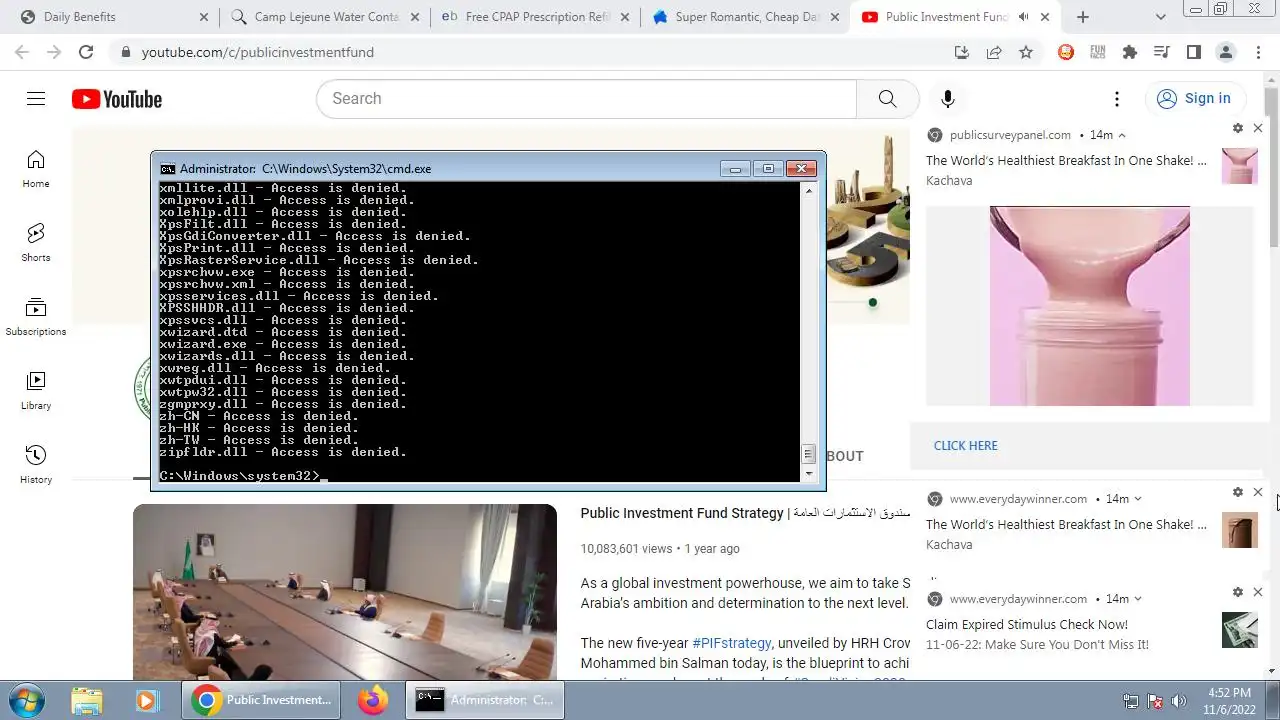This screenshot has width=1280, height=720.
Task: Open Subscriptions in YouTube sidebar
Action: point(36,316)
